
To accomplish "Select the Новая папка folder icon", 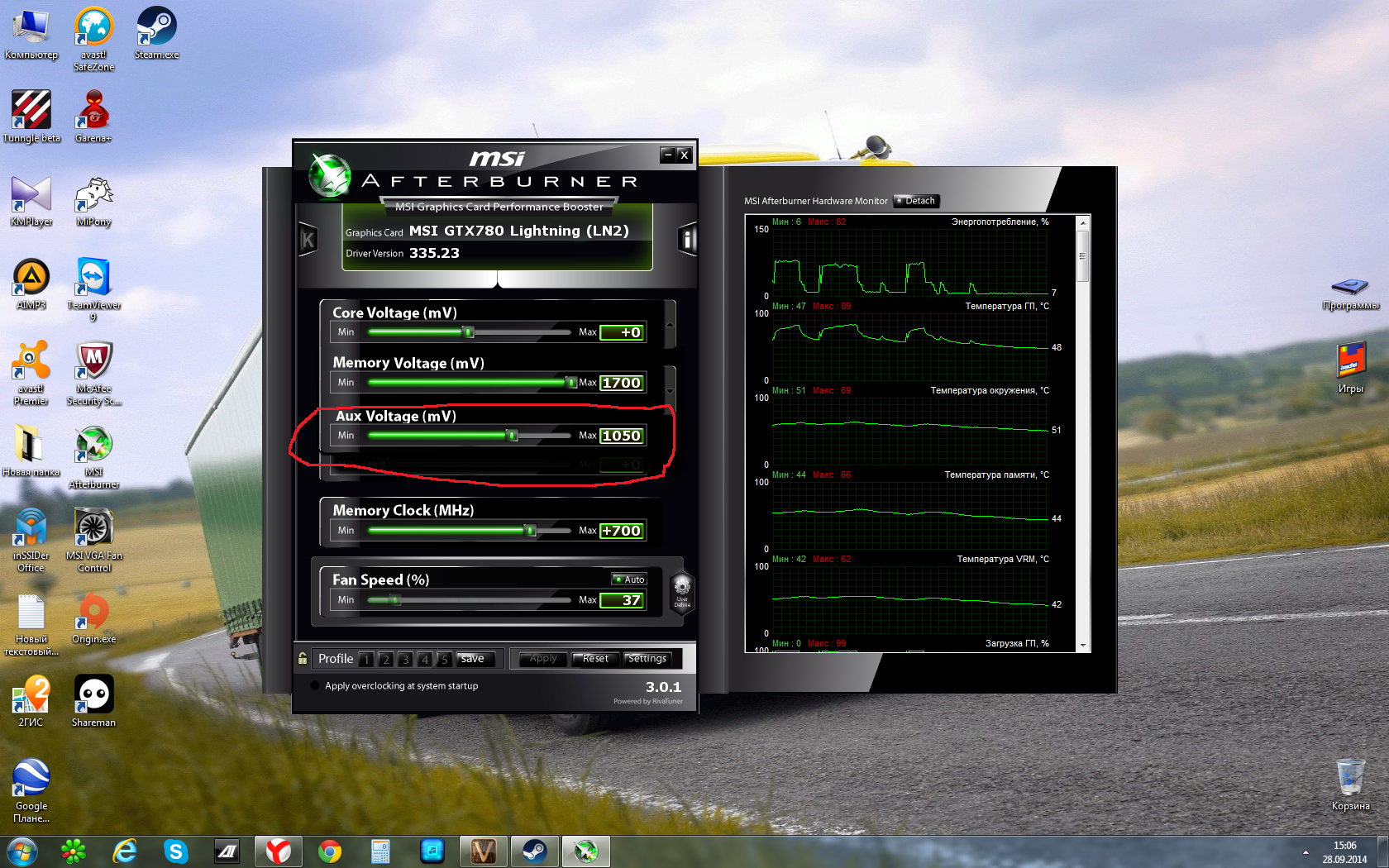I will pyautogui.click(x=31, y=451).
